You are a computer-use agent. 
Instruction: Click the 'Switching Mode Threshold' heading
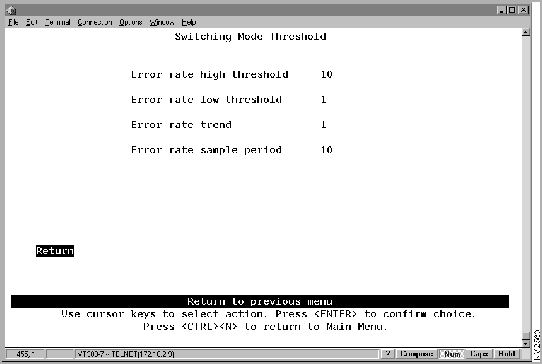point(250,37)
